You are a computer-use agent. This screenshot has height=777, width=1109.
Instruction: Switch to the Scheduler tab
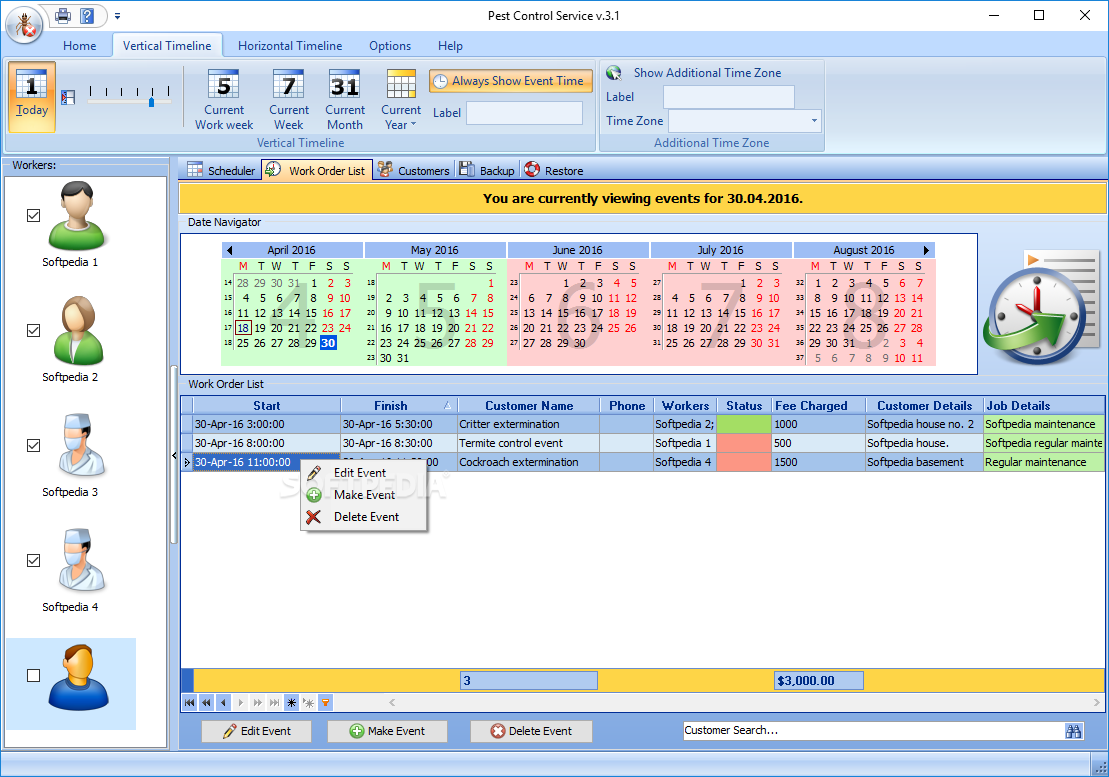[221, 170]
